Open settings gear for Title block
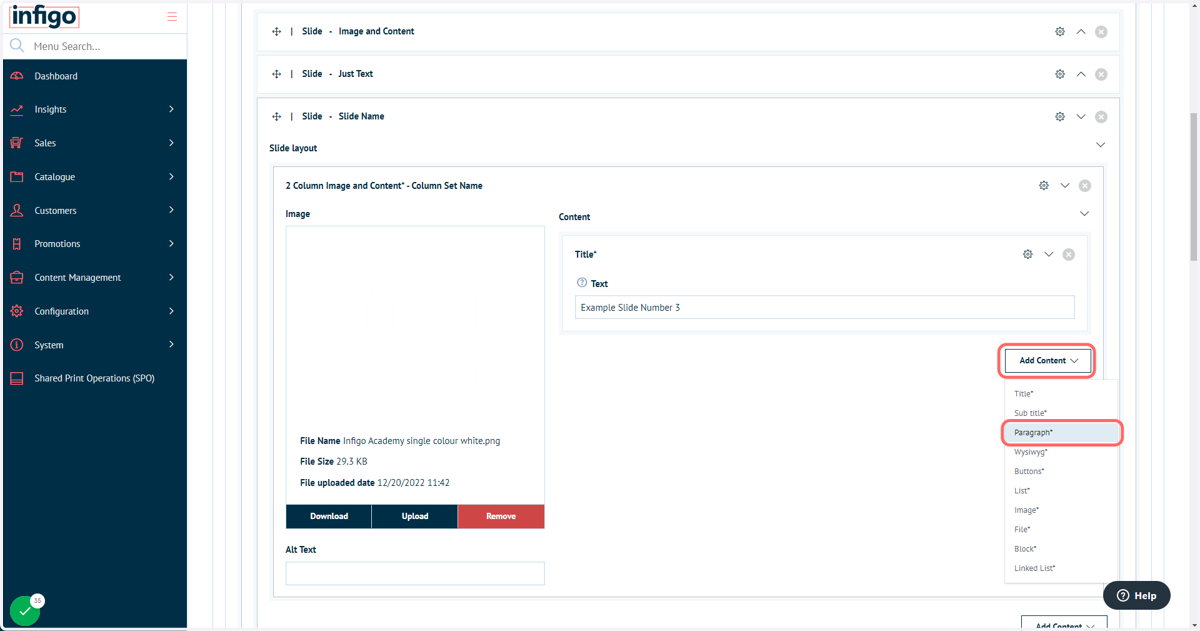This screenshot has width=1200, height=631. click(x=1028, y=255)
